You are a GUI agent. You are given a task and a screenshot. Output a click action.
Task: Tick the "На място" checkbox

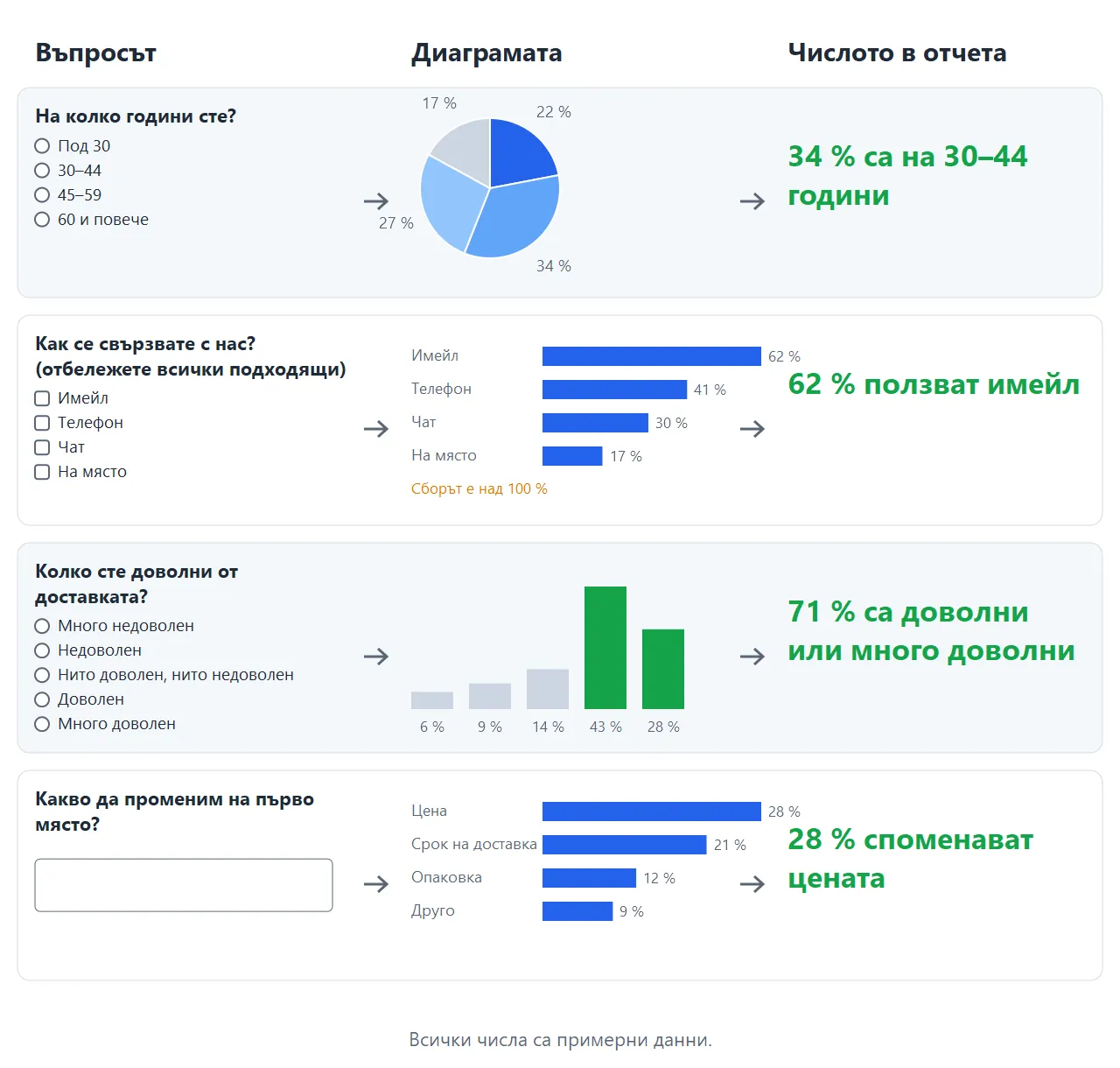[42, 472]
